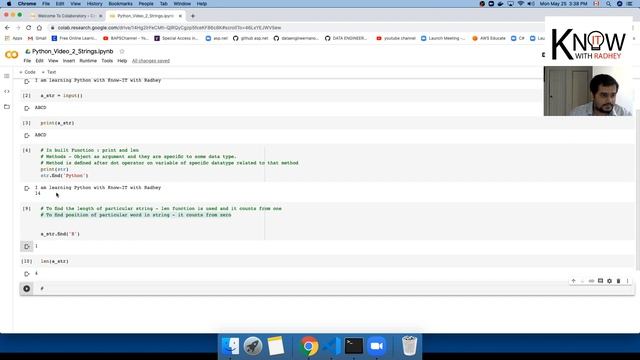Rename the notebook title Python_Video_2_Strings.ipynb
640x360 pixels.
pos(73,51)
